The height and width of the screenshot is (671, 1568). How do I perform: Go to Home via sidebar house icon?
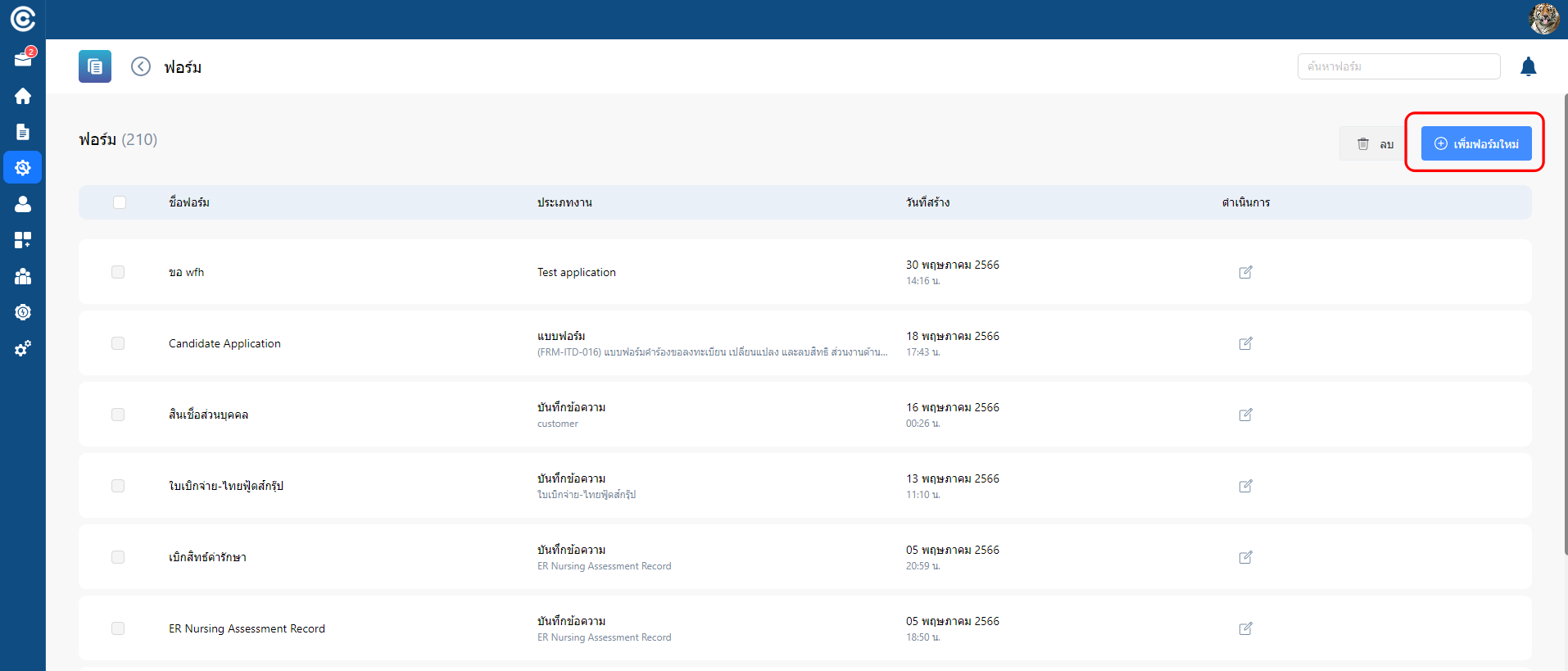[23, 96]
